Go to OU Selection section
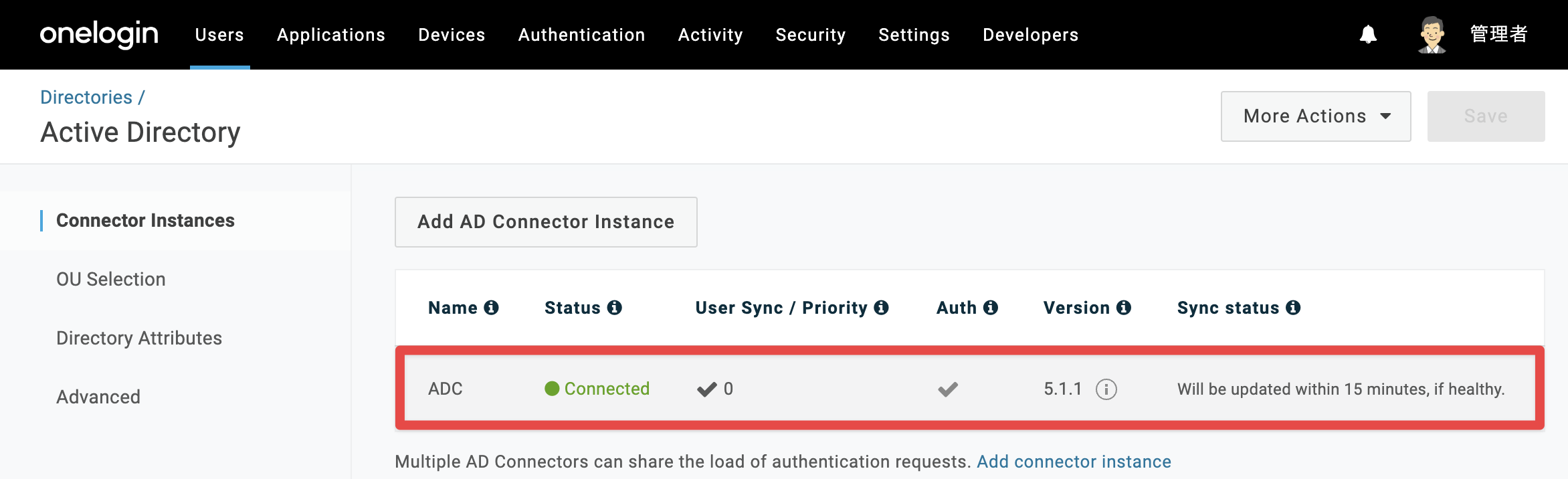This screenshot has width=1568, height=479. point(111,280)
